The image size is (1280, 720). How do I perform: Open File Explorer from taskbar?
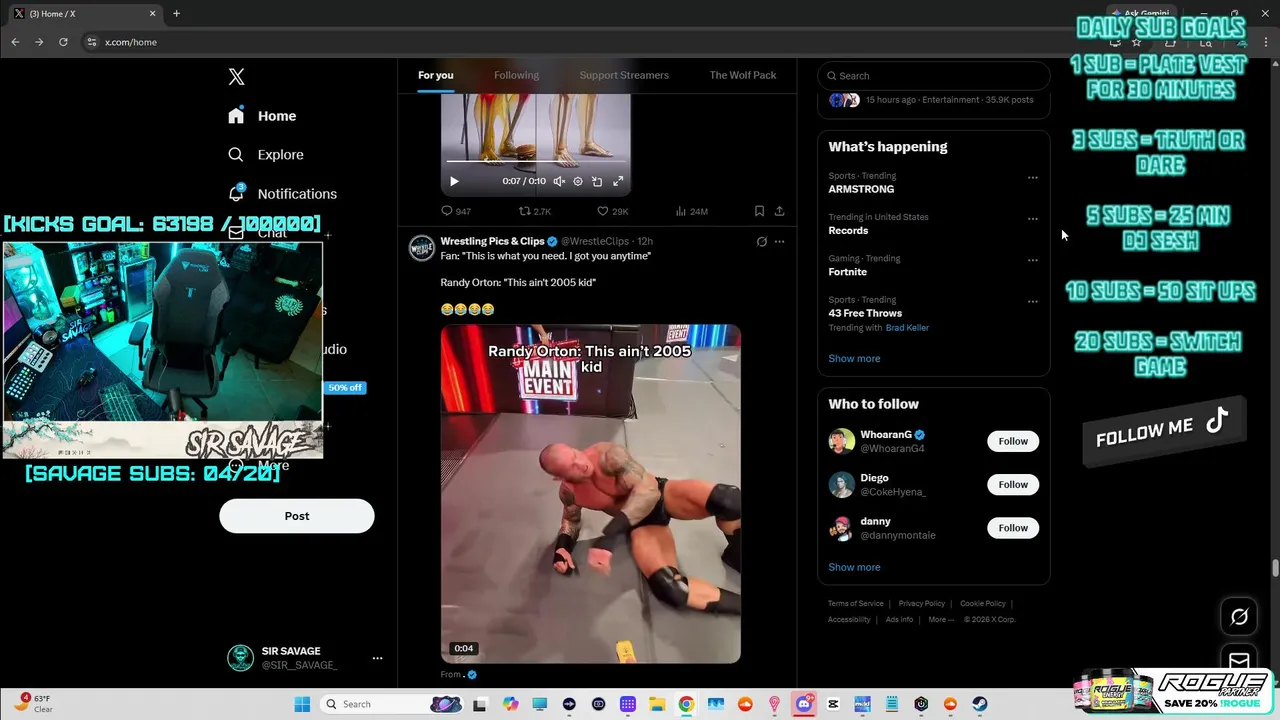click(657, 704)
